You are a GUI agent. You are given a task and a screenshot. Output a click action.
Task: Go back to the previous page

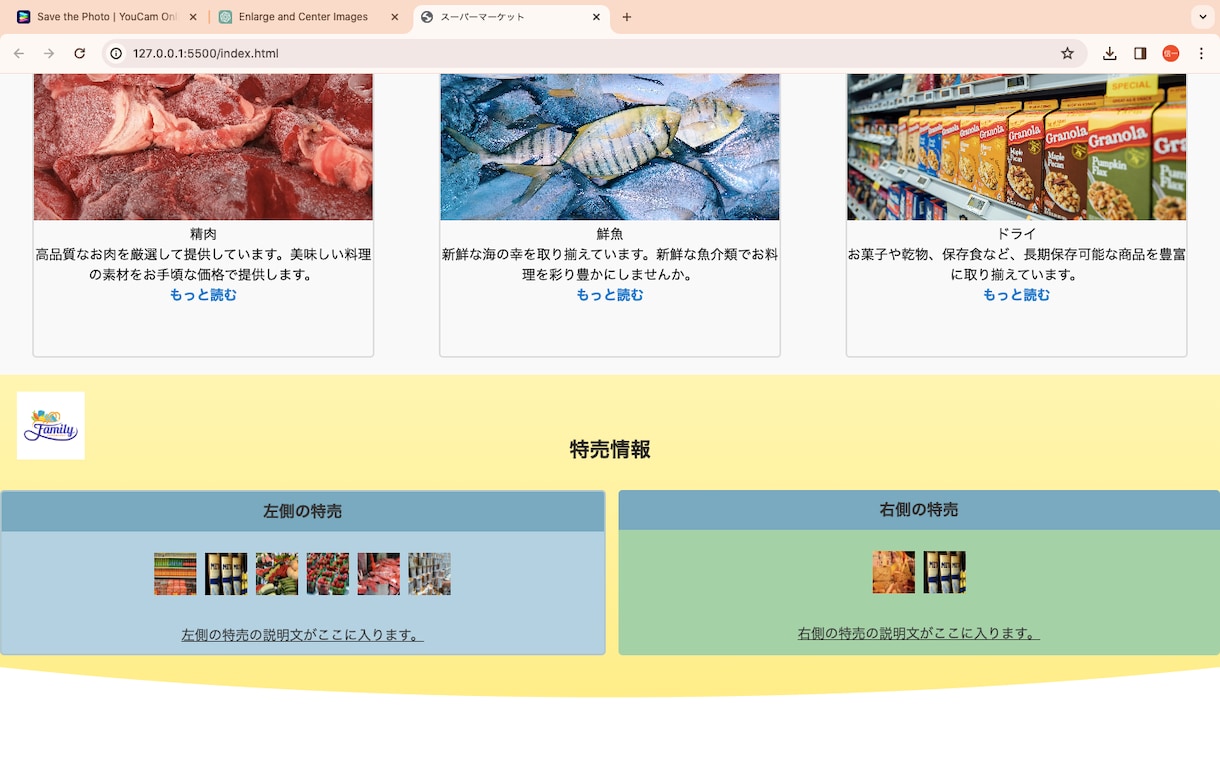[19, 54]
